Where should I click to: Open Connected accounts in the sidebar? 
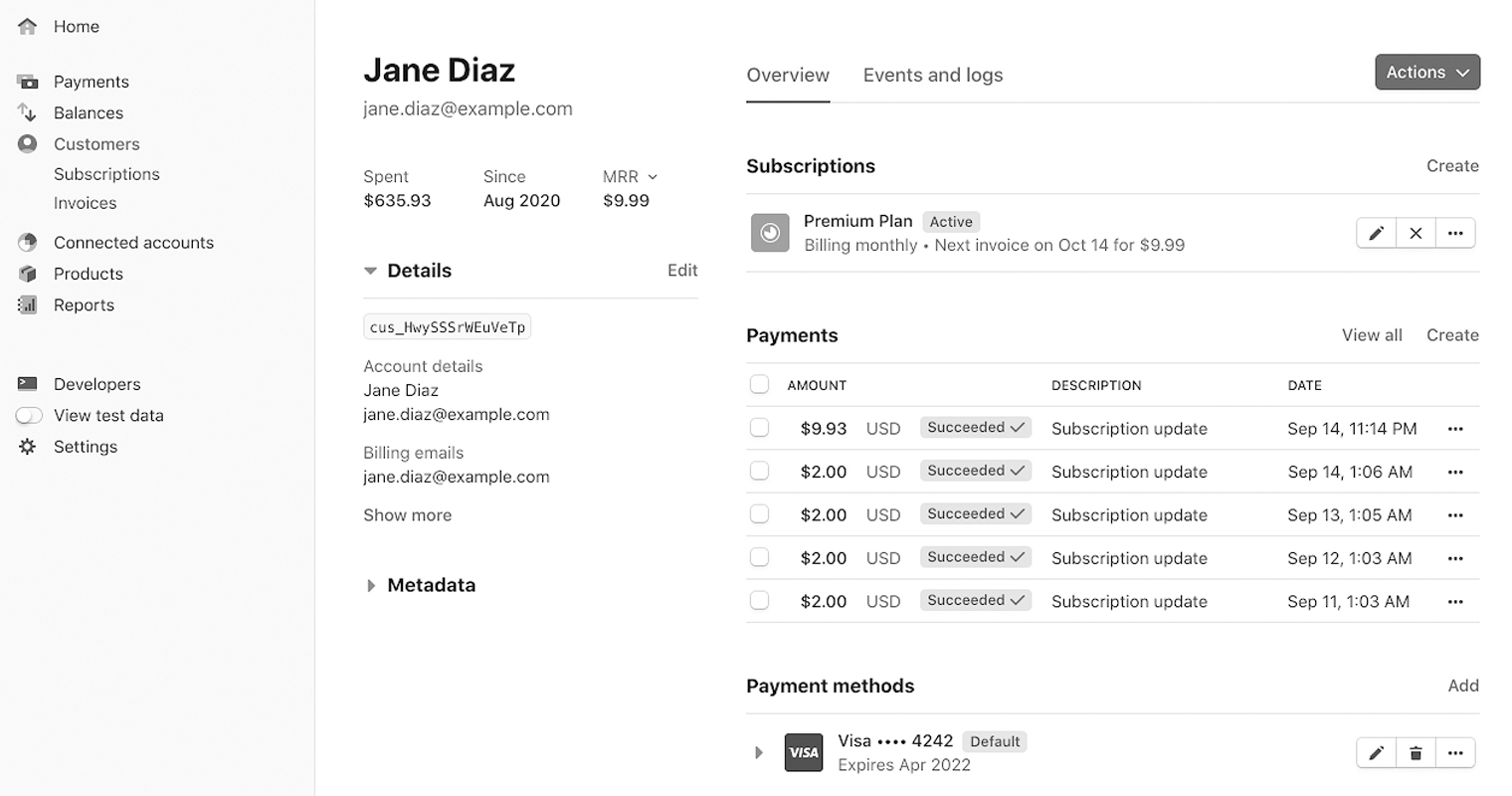click(x=133, y=243)
